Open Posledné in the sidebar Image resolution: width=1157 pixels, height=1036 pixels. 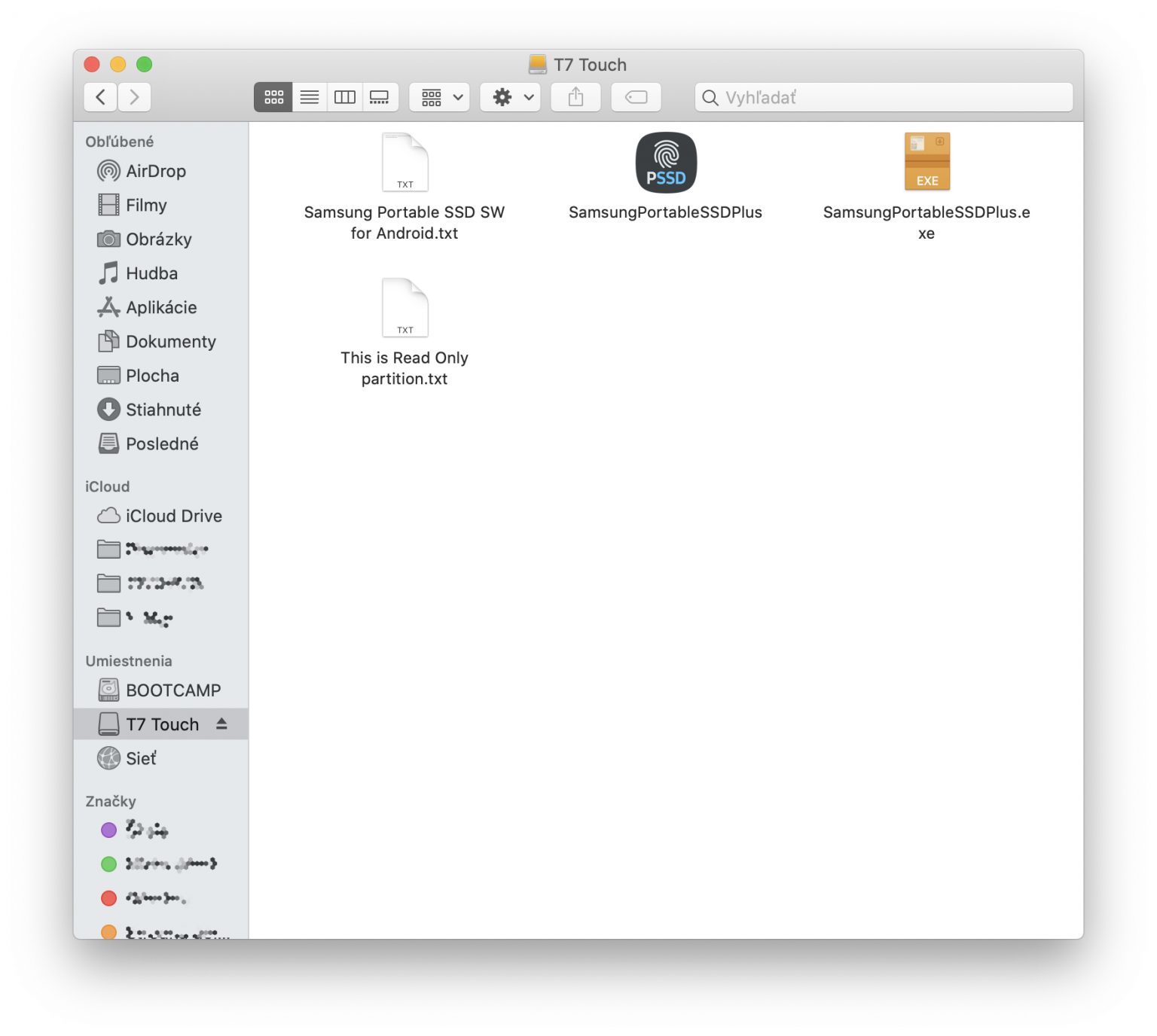(x=160, y=443)
